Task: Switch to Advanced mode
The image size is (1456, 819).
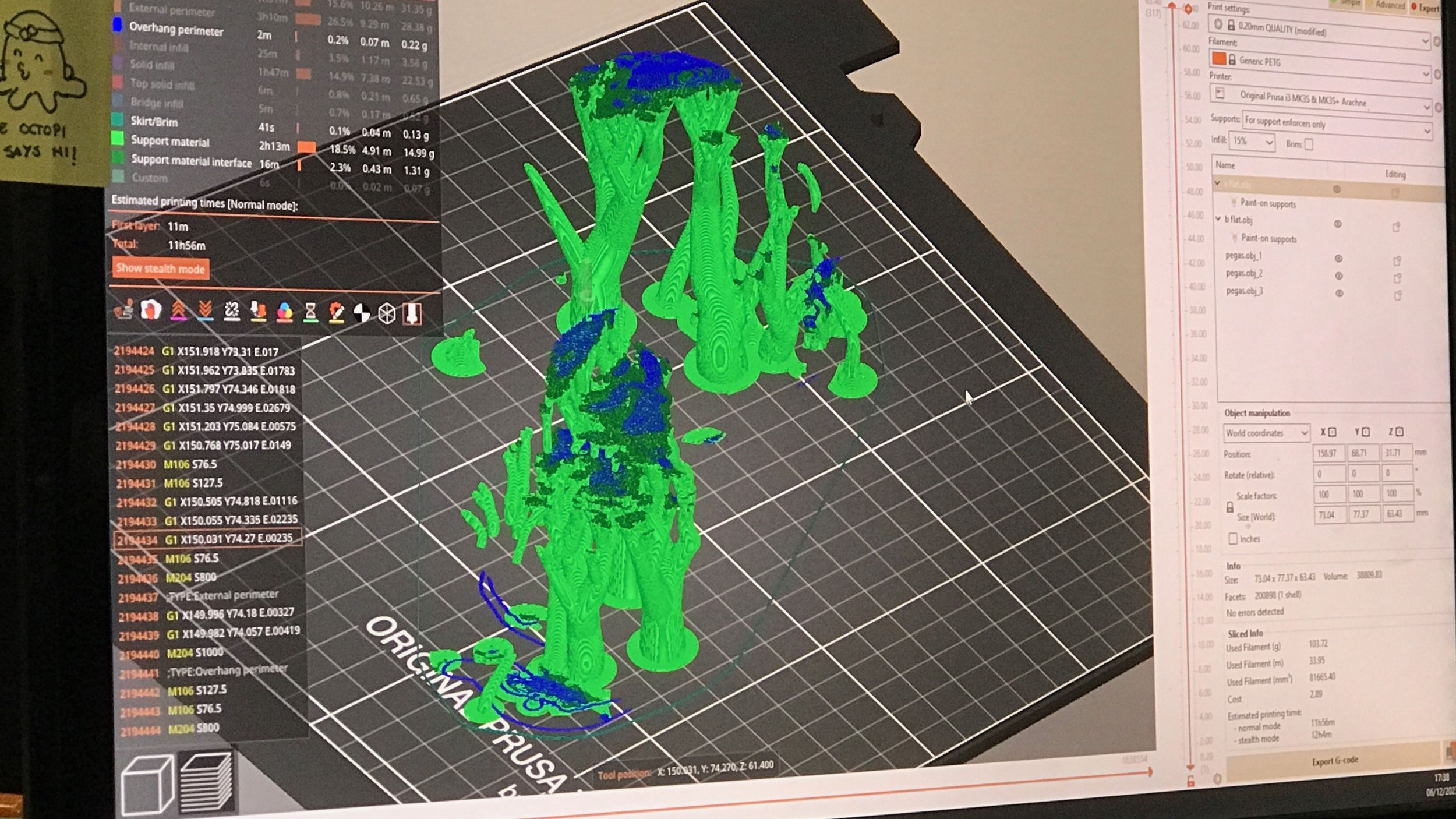Action: click(1386, 5)
